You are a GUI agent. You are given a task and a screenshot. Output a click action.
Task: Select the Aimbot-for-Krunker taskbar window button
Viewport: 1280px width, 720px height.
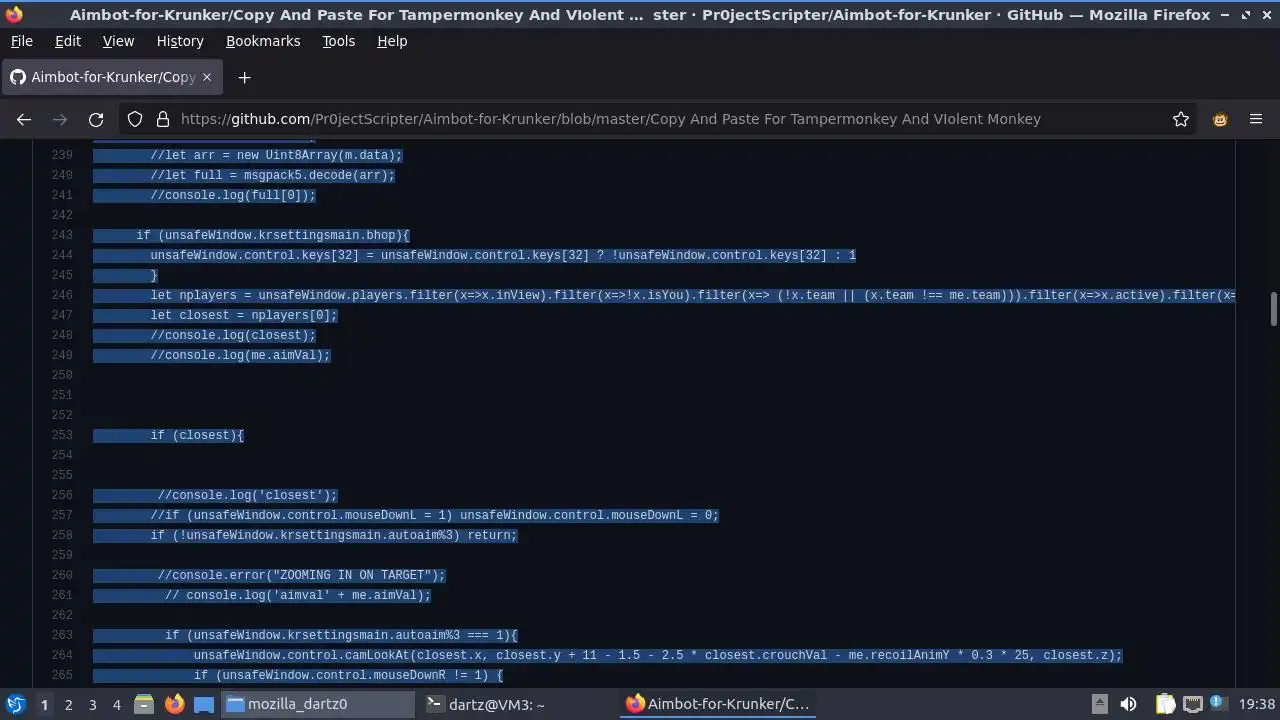coord(718,704)
